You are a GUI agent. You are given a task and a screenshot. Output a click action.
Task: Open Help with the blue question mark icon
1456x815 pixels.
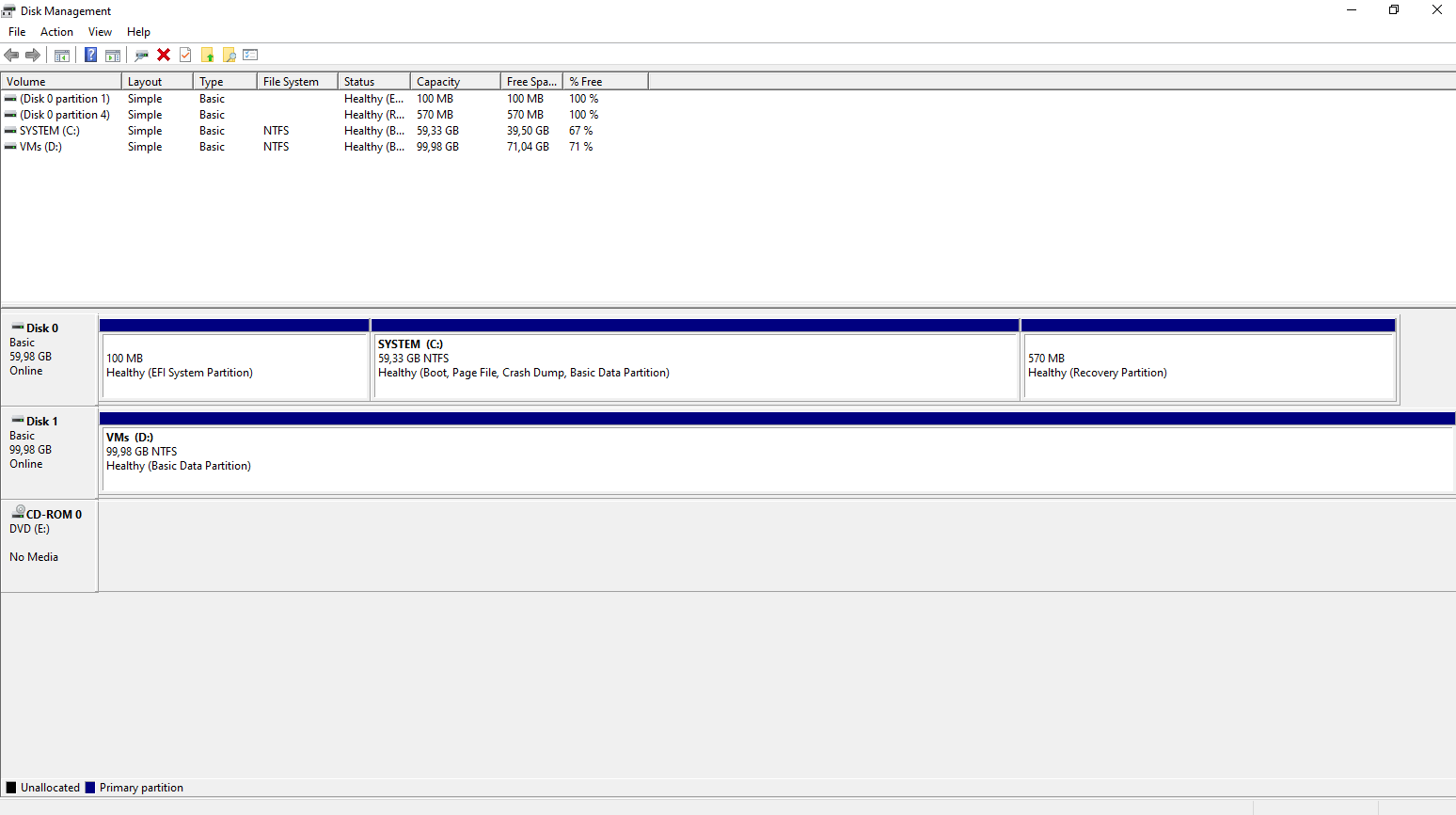[x=91, y=55]
